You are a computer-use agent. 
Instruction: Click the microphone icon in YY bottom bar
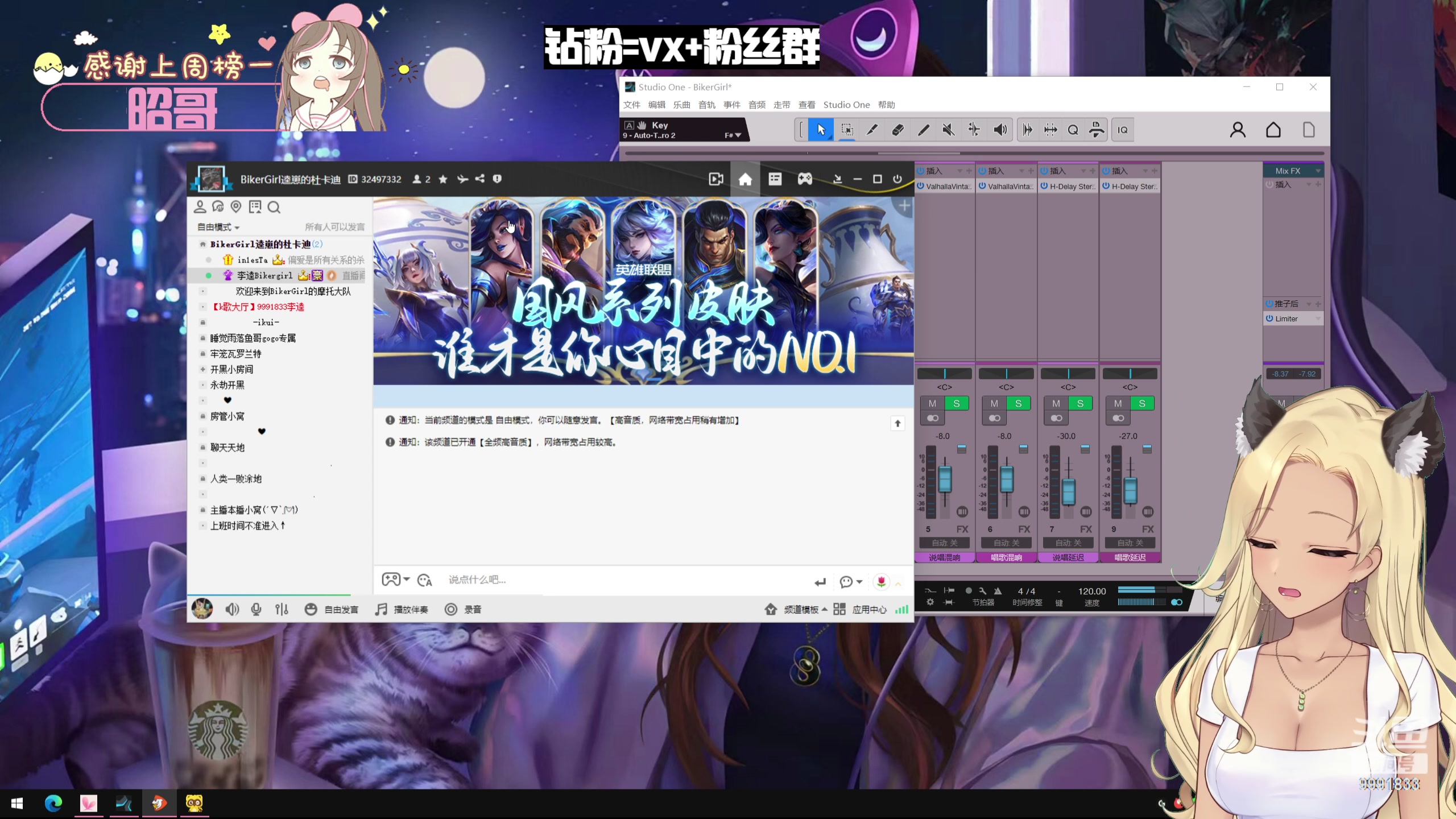click(257, 610)
